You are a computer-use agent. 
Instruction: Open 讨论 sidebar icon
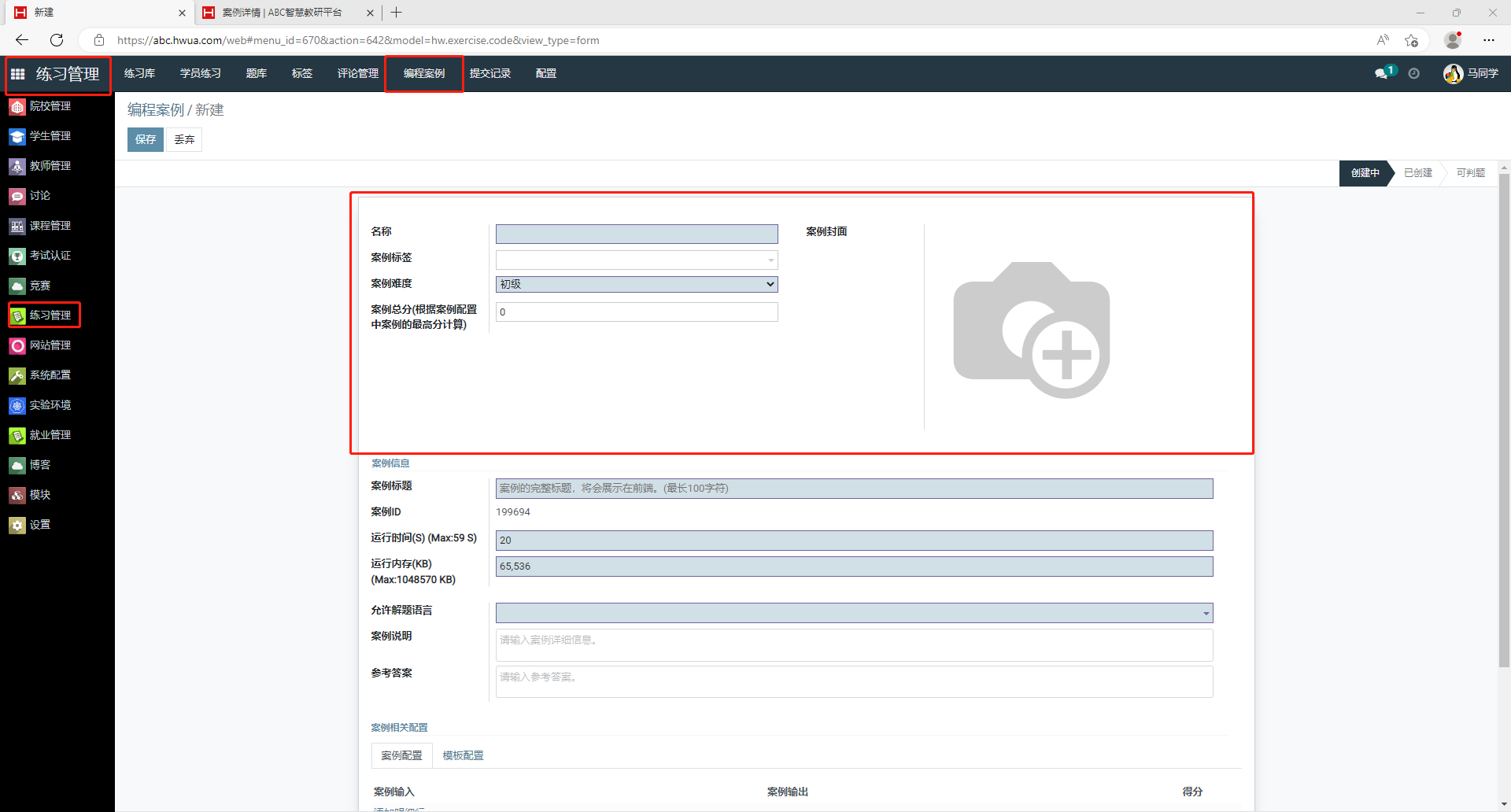coord(17,196)
